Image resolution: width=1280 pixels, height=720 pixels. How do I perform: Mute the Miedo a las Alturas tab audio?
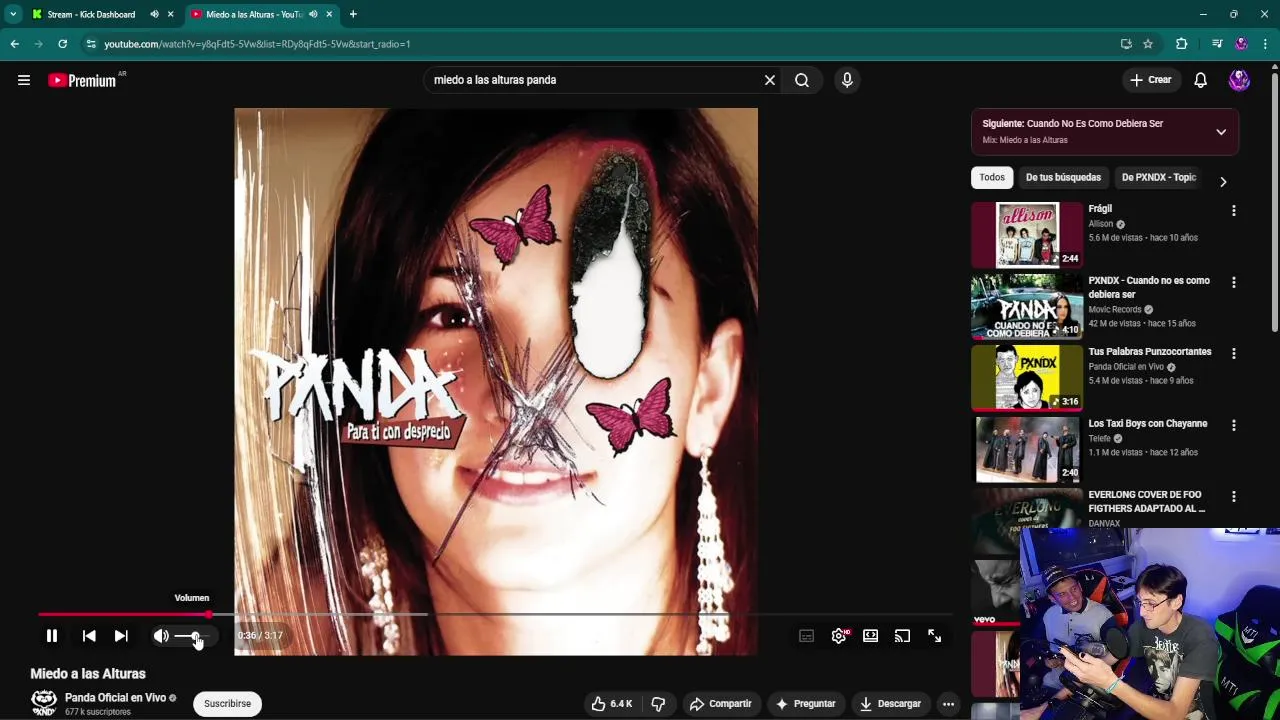point(313,15)
